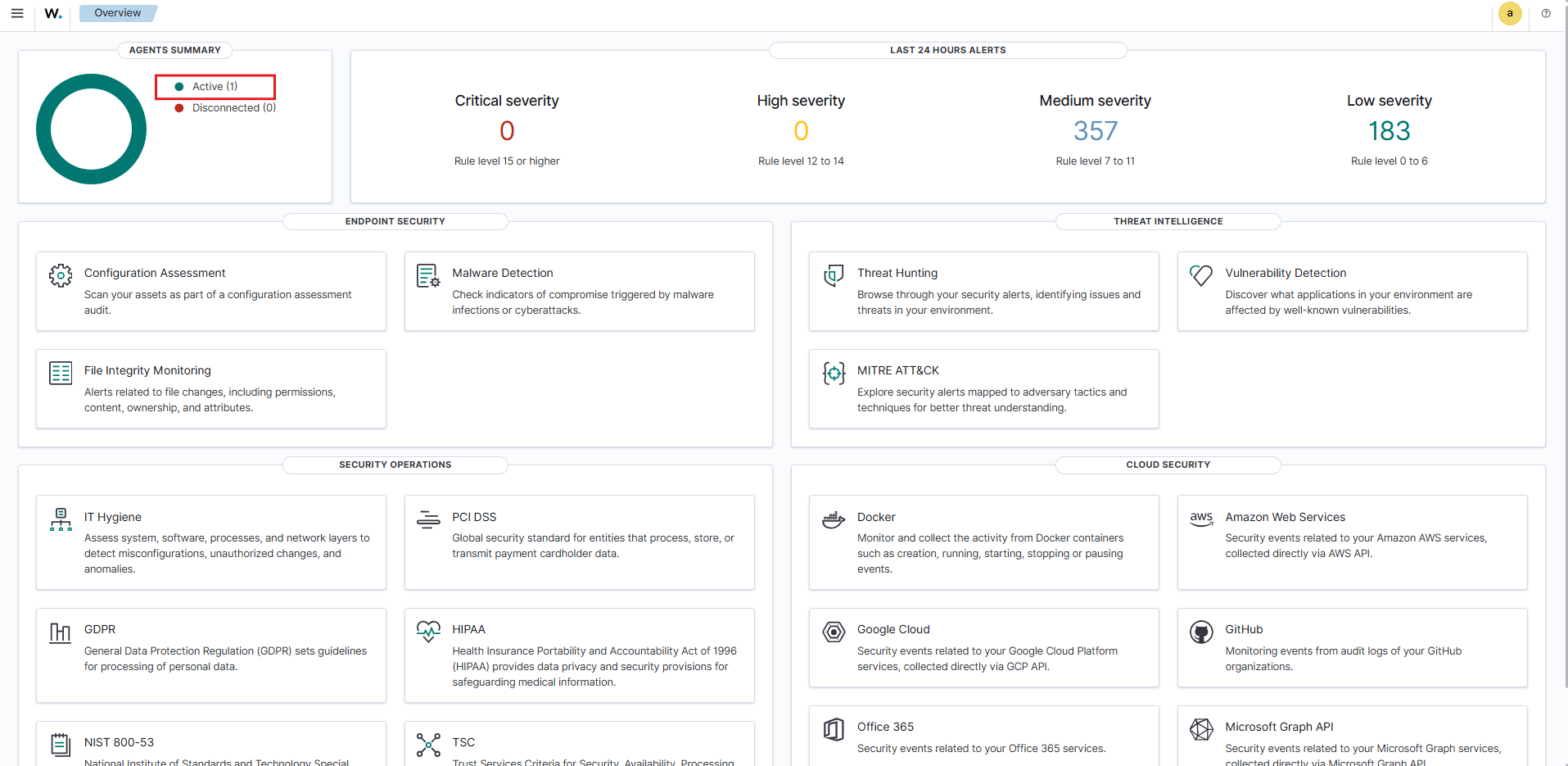1568x766 pixels.
Task: Open the medium severity alert count 357
Action: [x=1095, y=131]
